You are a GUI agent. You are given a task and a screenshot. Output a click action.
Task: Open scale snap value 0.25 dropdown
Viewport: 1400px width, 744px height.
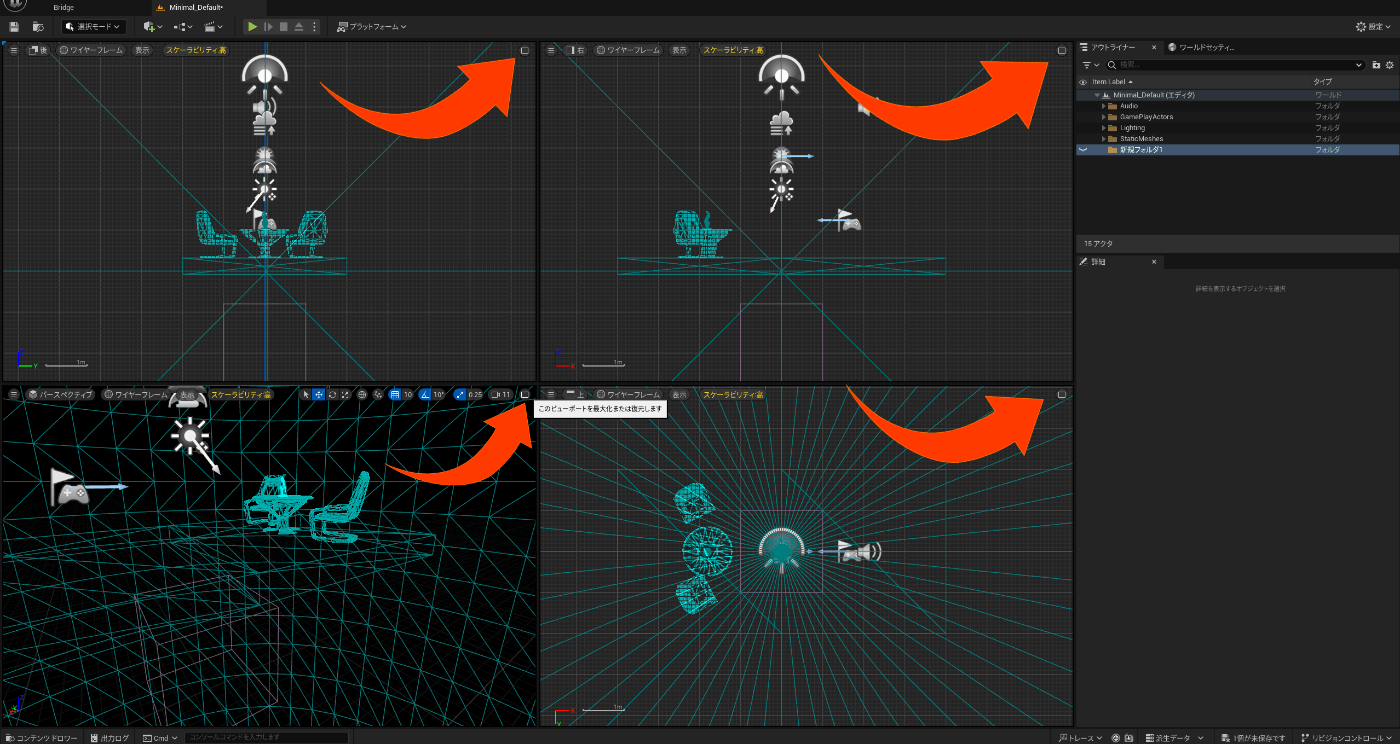coord(476,395)
